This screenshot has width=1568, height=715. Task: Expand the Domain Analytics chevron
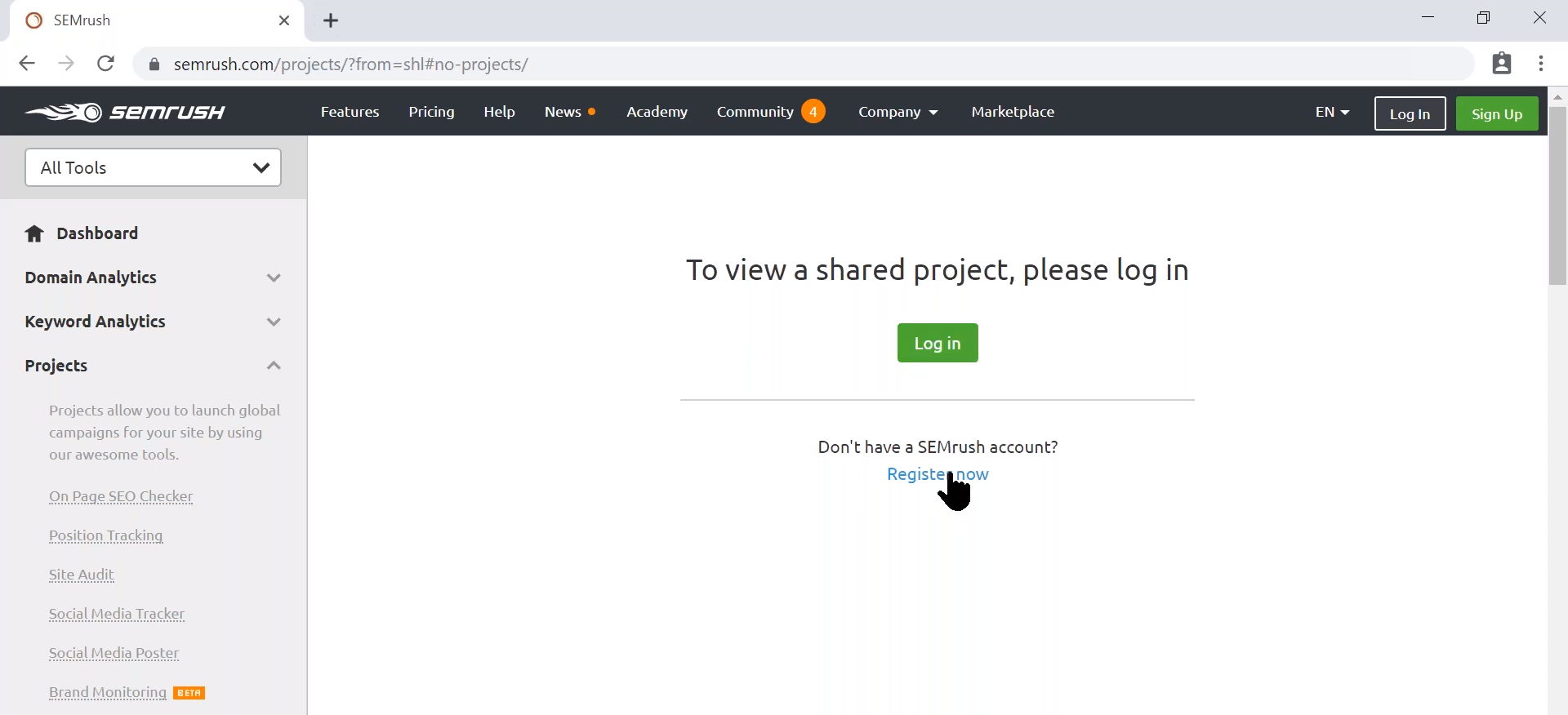coord(274,278)
